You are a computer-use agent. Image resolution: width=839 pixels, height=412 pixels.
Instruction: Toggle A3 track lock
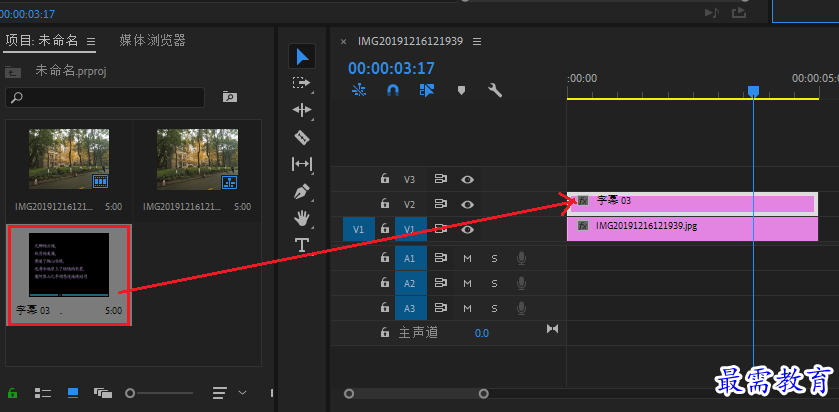pyautogui.click(x=384, y=308)
